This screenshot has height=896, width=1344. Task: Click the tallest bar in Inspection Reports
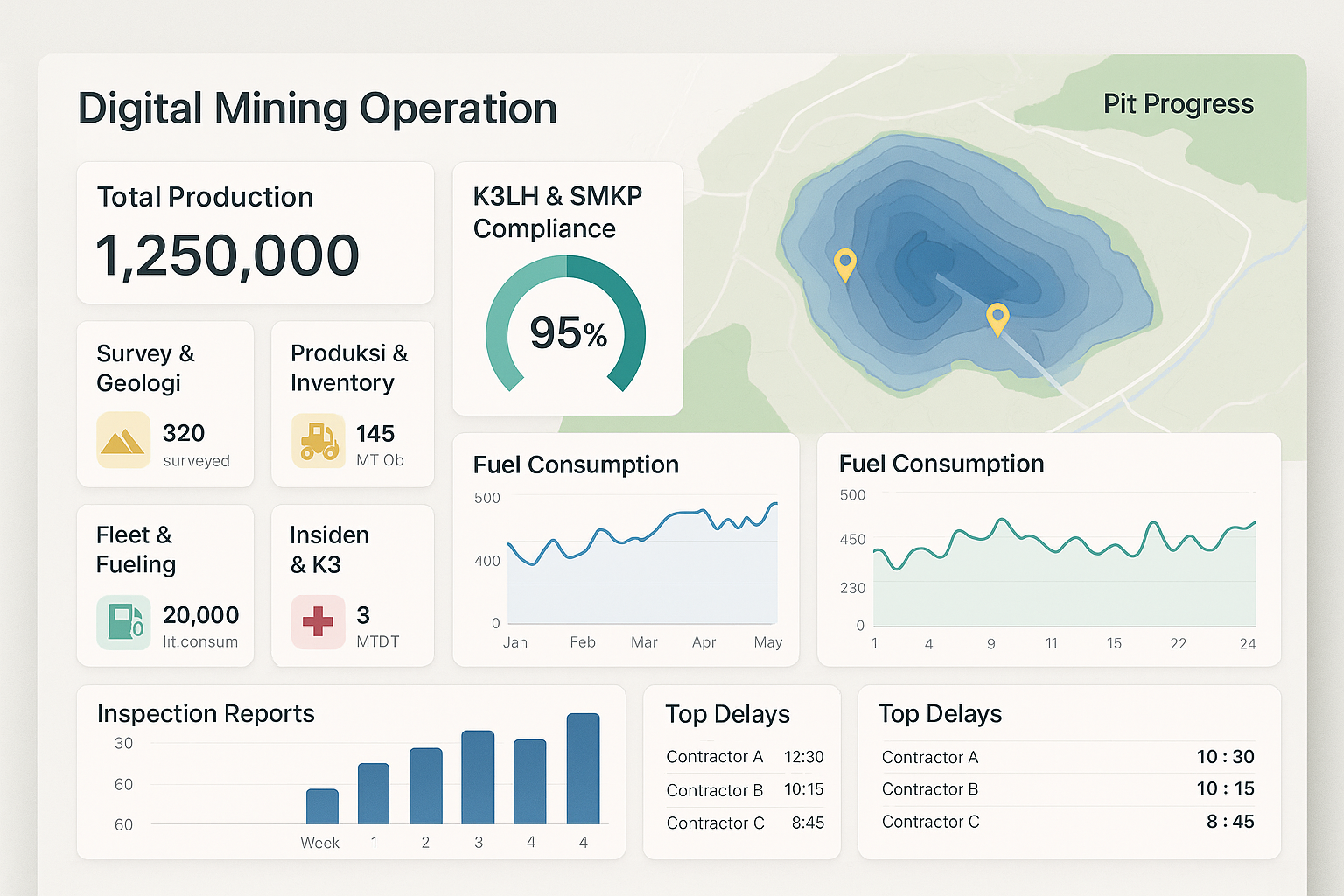pos(583,768)
